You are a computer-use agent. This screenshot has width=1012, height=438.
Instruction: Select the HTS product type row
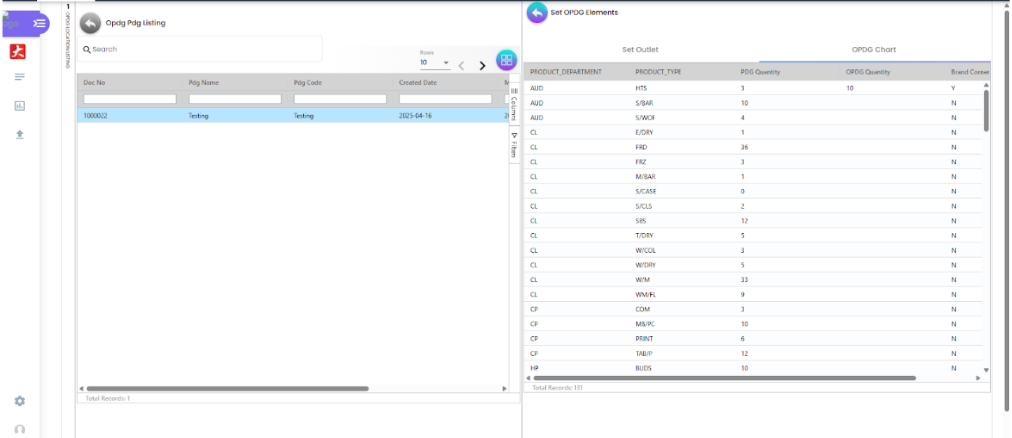753,87
